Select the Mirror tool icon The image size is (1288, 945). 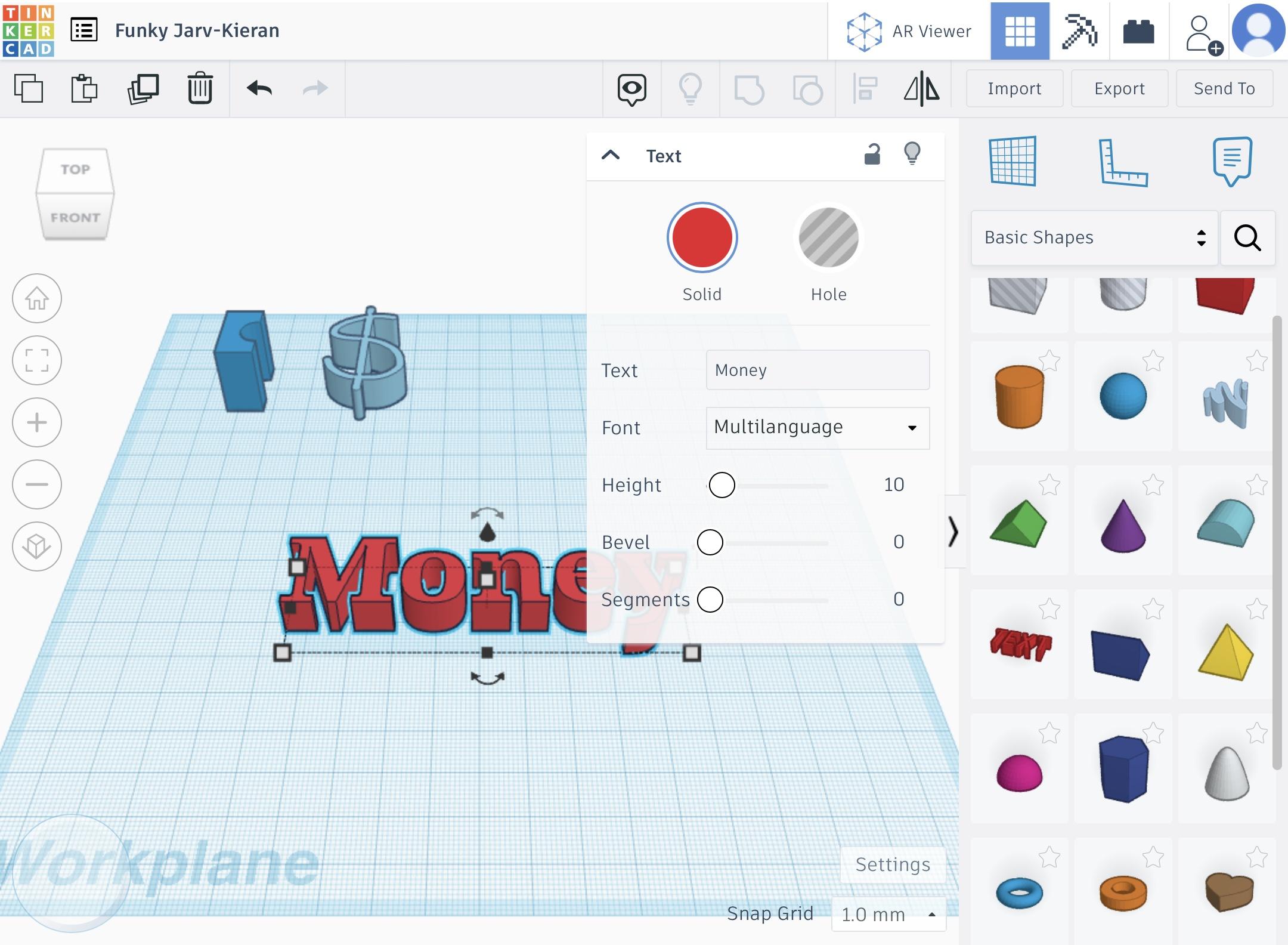922,88
